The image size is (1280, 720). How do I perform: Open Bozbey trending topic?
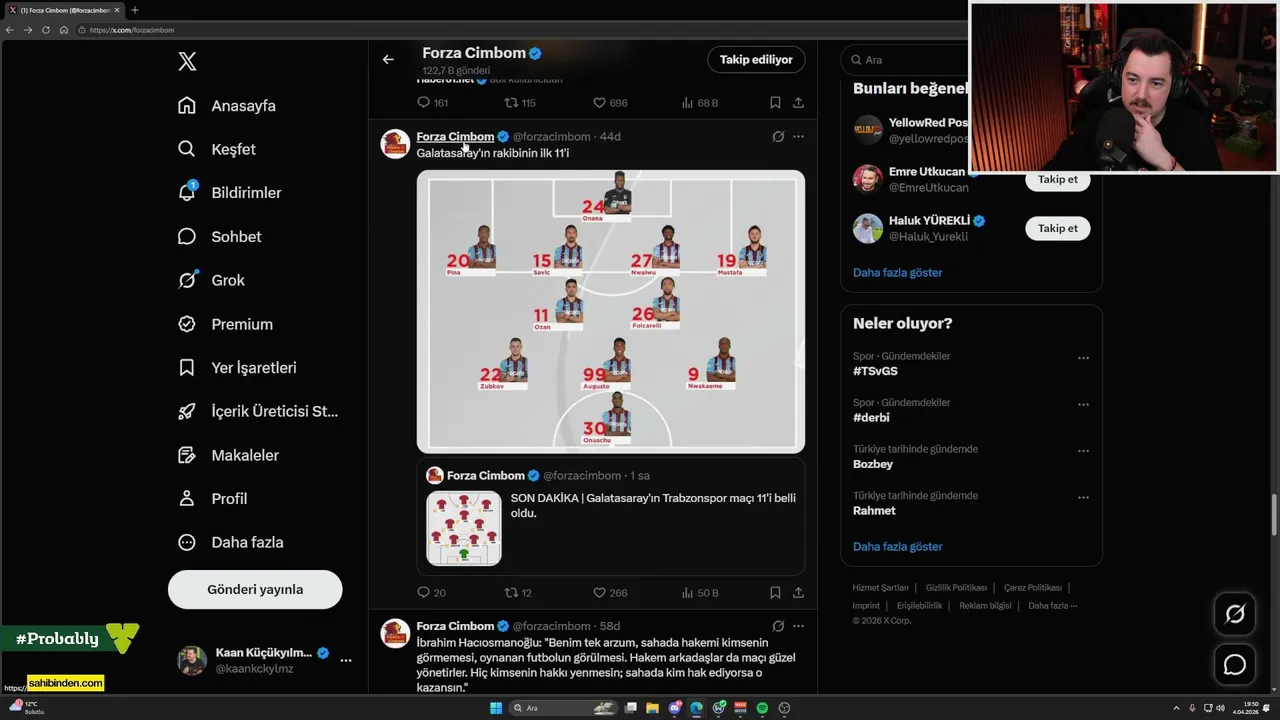[x=873, y=464]
